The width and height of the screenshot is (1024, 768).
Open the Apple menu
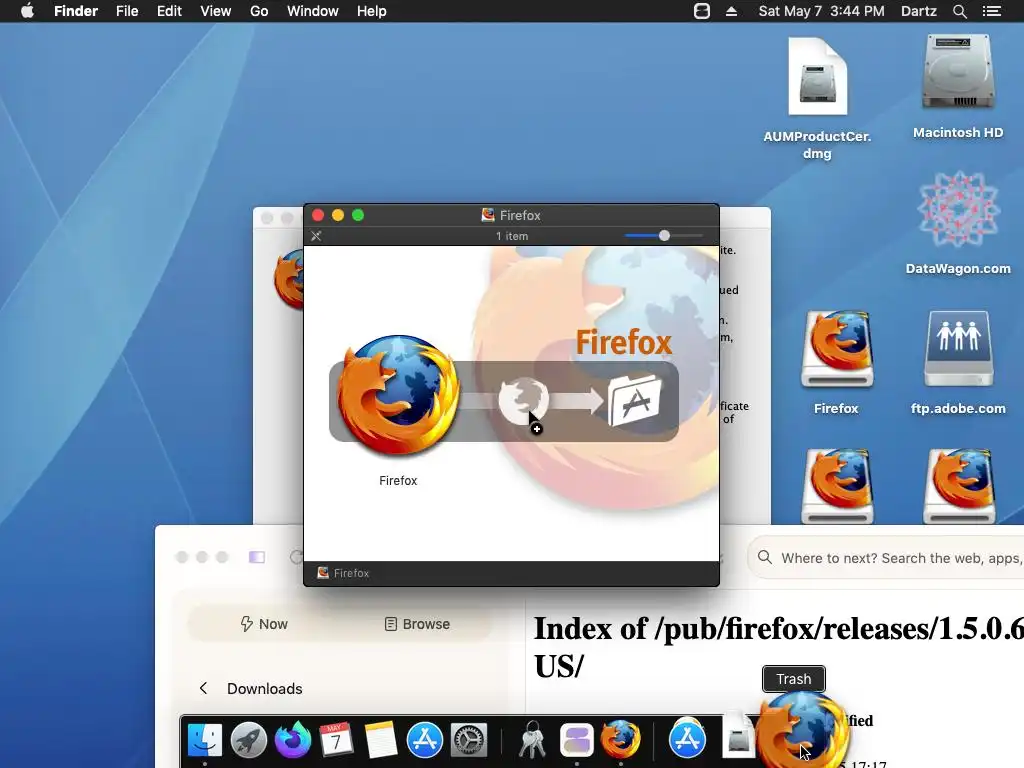(x=27, y=11)
